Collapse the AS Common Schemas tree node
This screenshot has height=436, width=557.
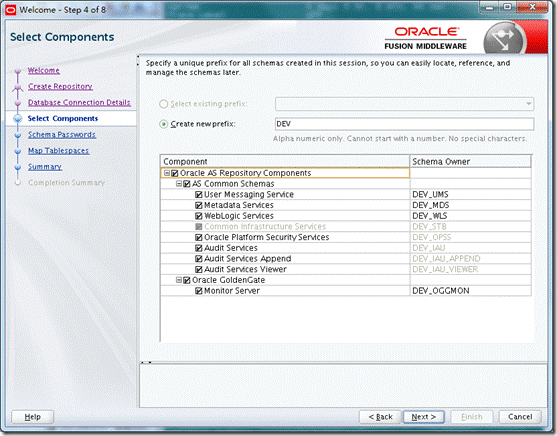(179, 184)
